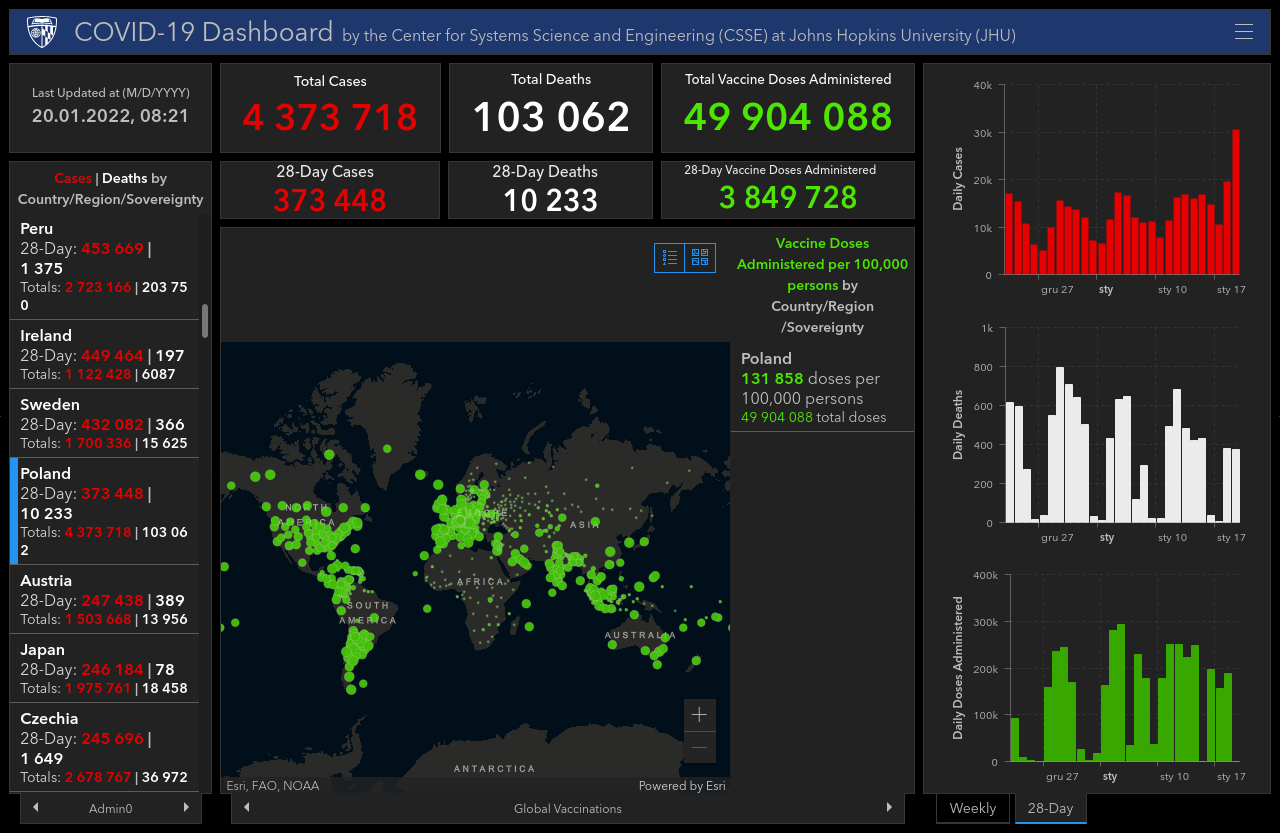Viewport: 1280px width, 833px height.
Task: Click the Johns Hopkins shield logo
Action: [41, 32]
